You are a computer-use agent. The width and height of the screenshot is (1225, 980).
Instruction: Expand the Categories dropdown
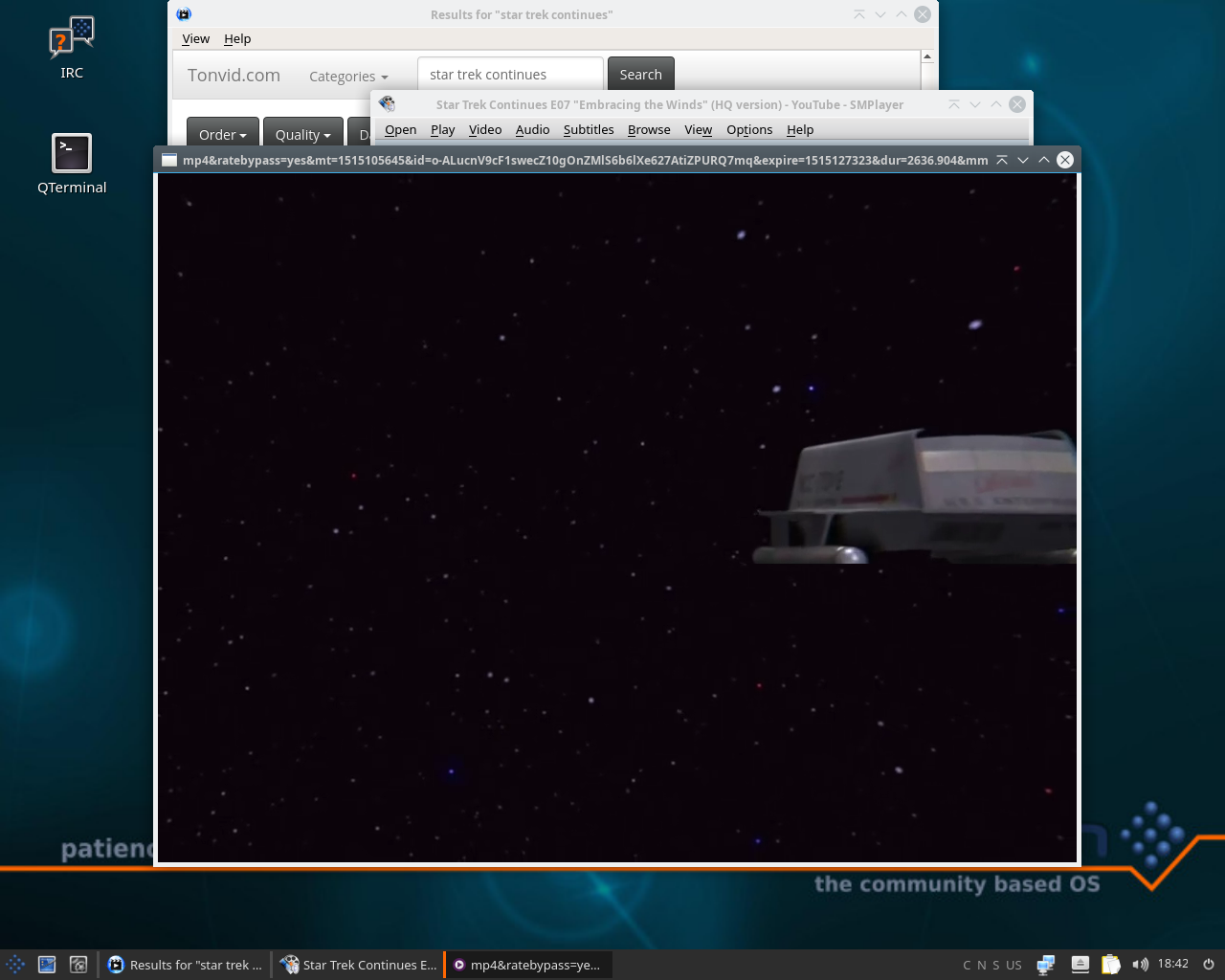click(348, 77)
